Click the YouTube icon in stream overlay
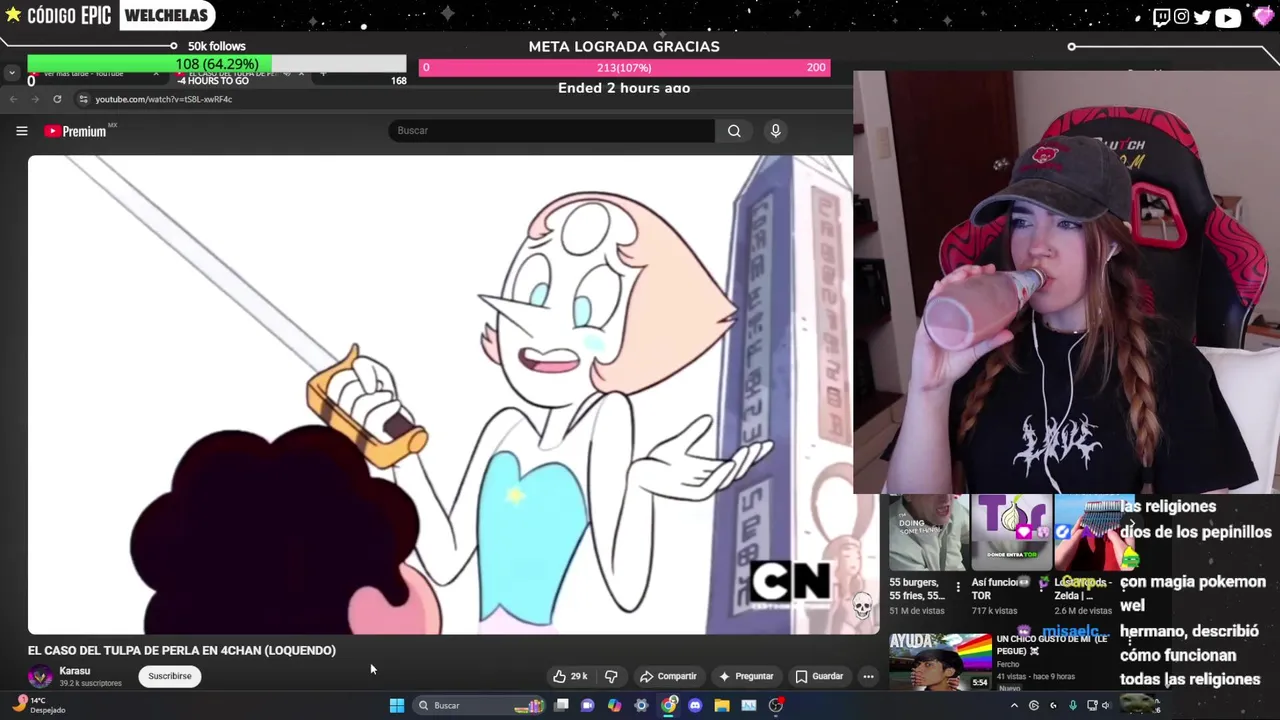The image size is (1280, 720). [1228, 17]
